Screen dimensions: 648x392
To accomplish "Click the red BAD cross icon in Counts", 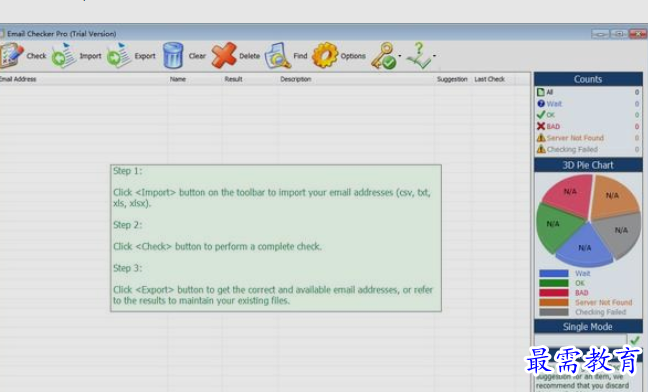I will [x=541, y=126].
